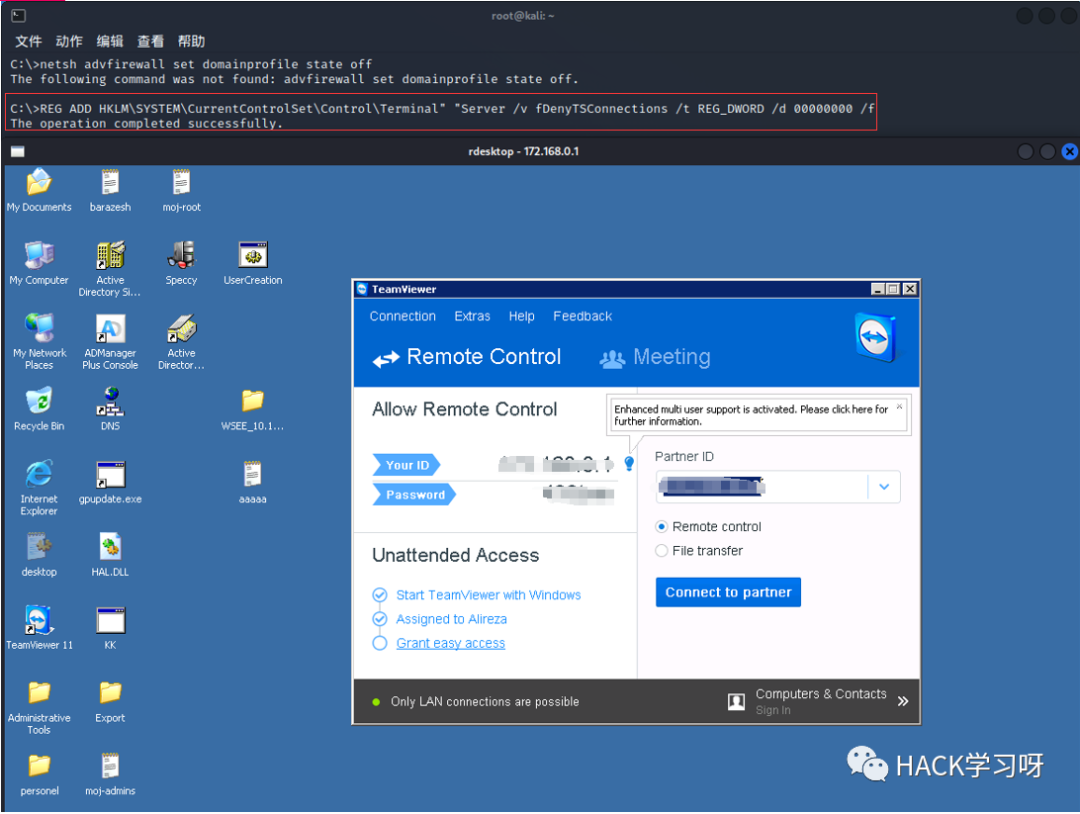The width and height of the screenshot is (1080, 814).
Task: Select File transfer radio option
Action: (661, 551)
